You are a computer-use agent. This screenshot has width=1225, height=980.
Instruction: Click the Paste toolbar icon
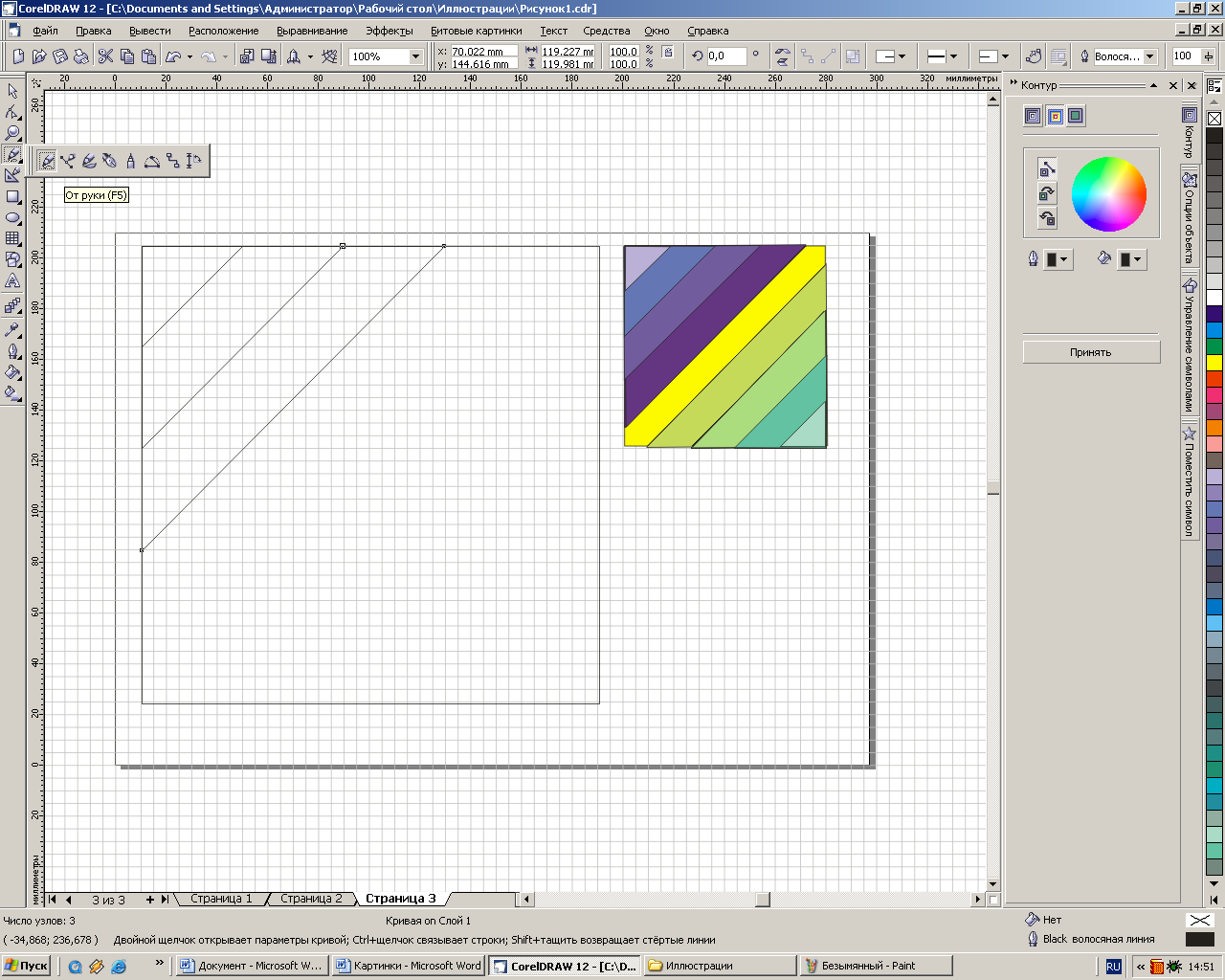click(148, 56)
